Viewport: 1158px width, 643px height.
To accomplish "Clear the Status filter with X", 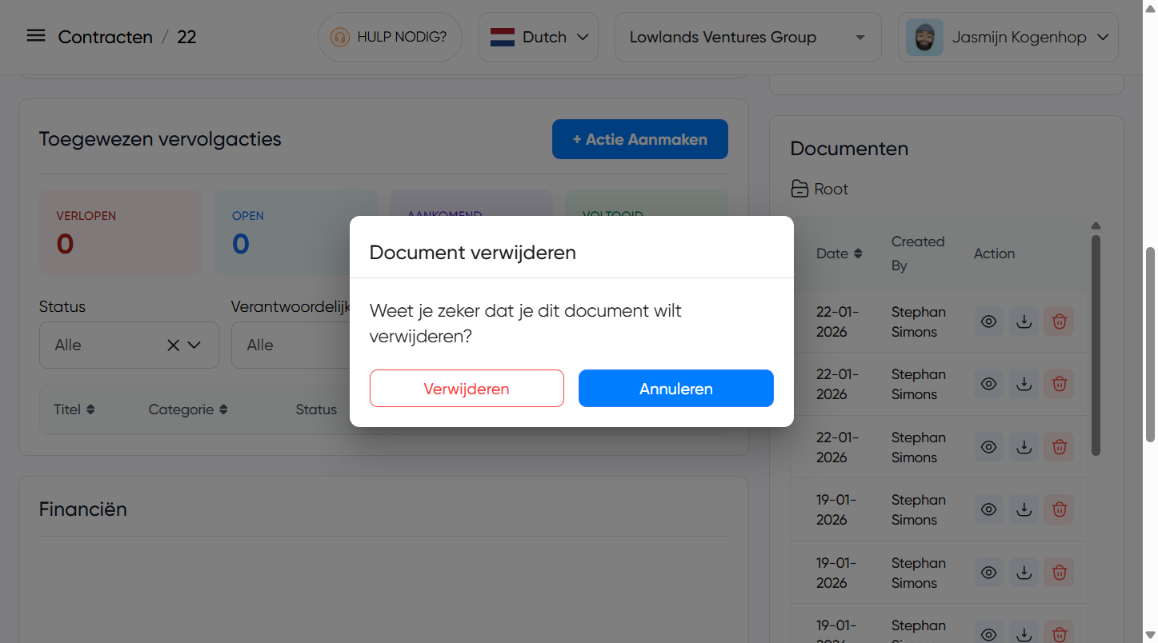I will tap(173, 345).
